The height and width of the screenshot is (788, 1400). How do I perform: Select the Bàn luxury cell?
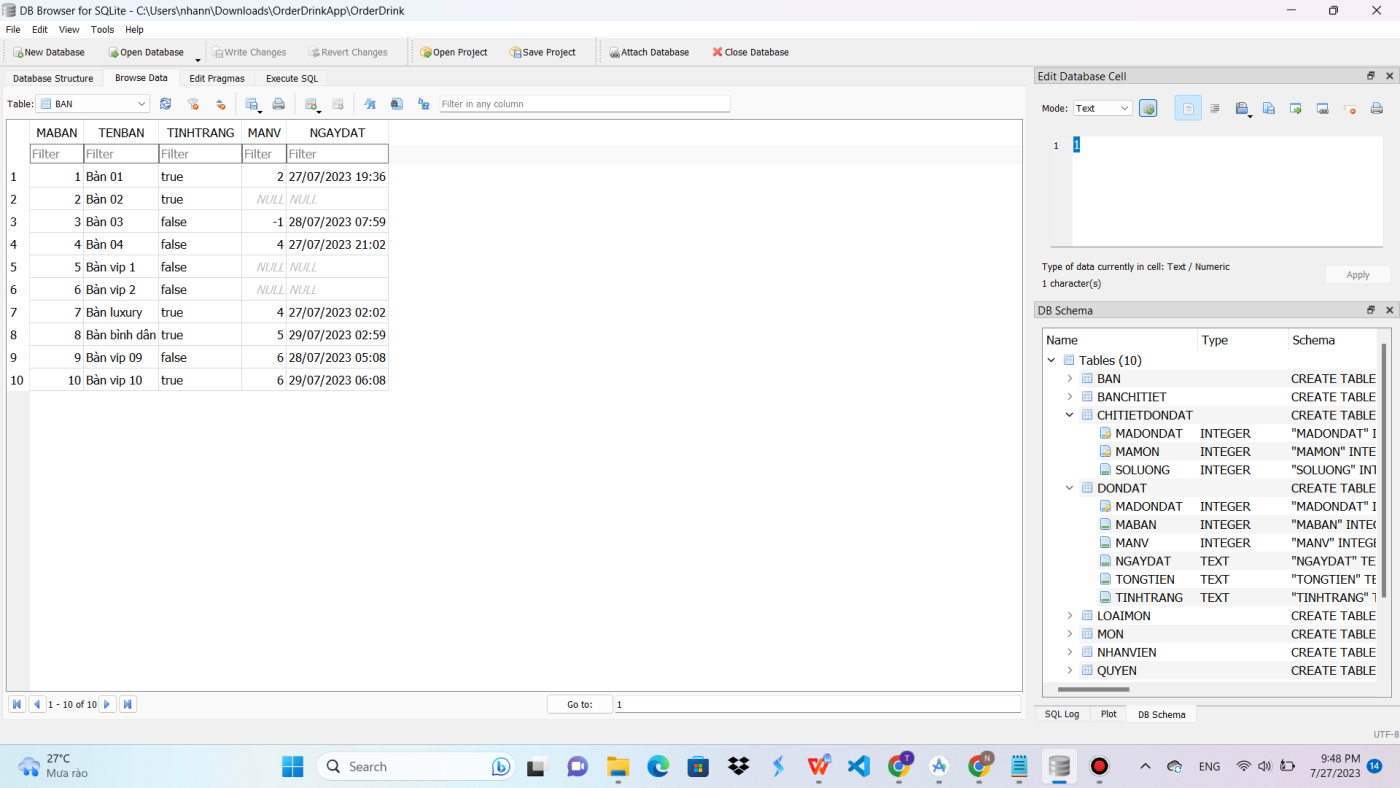121,312
